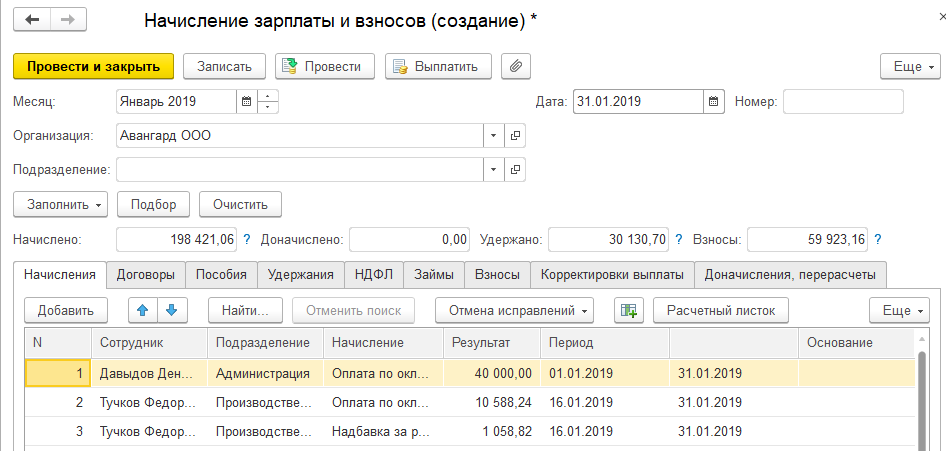The height and width of the screenshot is (451, 946).
Task: Open the calendar picker for Дата
Action: tap(713, 102)
